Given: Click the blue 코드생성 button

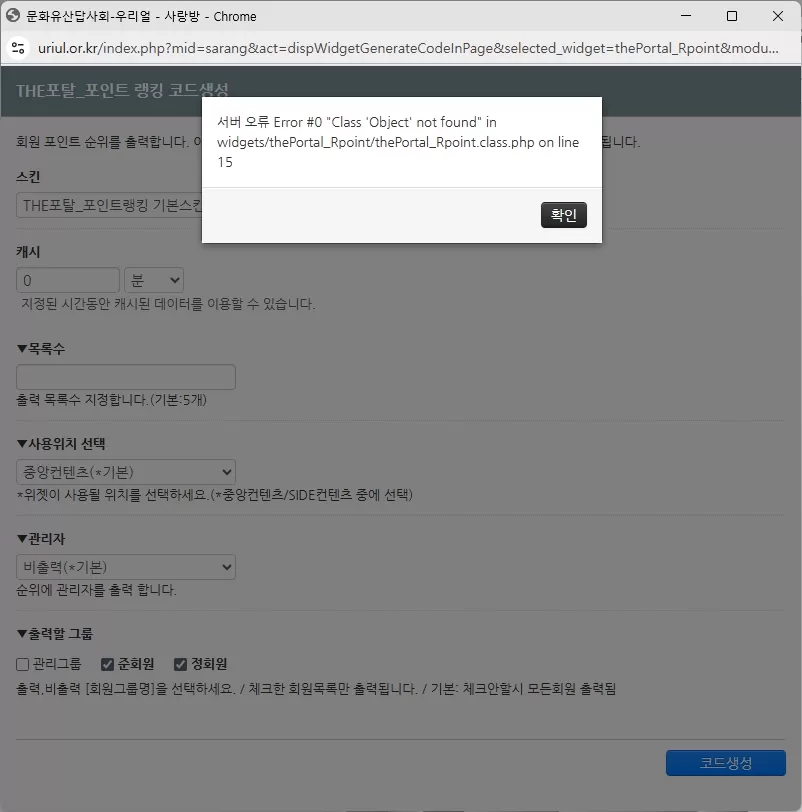Looking at the screenshot, I should tap(726, 762).
